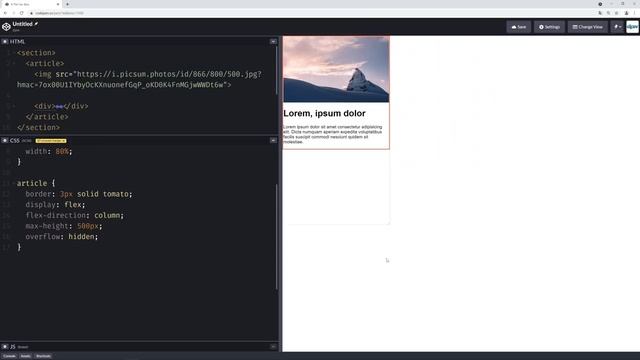Open the Chrome three-dot menu
640x360 pixels.
(634, 13)
